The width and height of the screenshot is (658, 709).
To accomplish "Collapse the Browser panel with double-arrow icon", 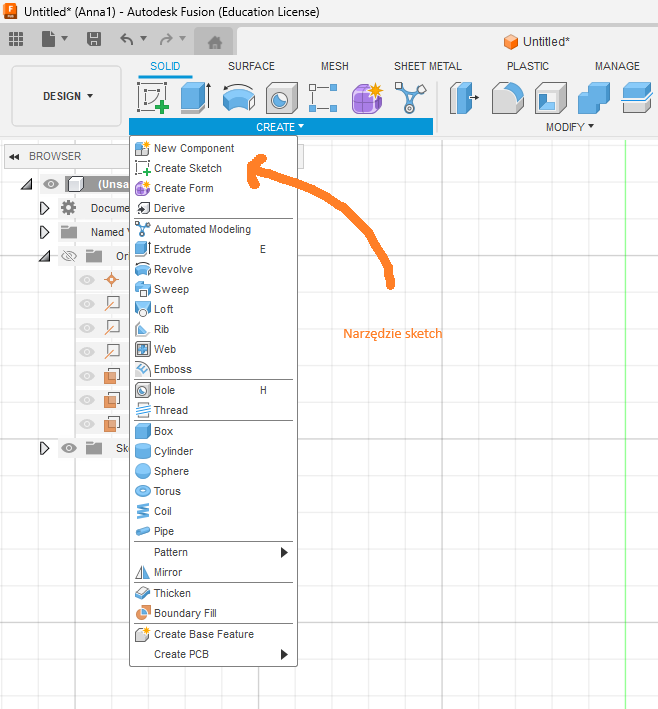I will click(x=14, y=157).
